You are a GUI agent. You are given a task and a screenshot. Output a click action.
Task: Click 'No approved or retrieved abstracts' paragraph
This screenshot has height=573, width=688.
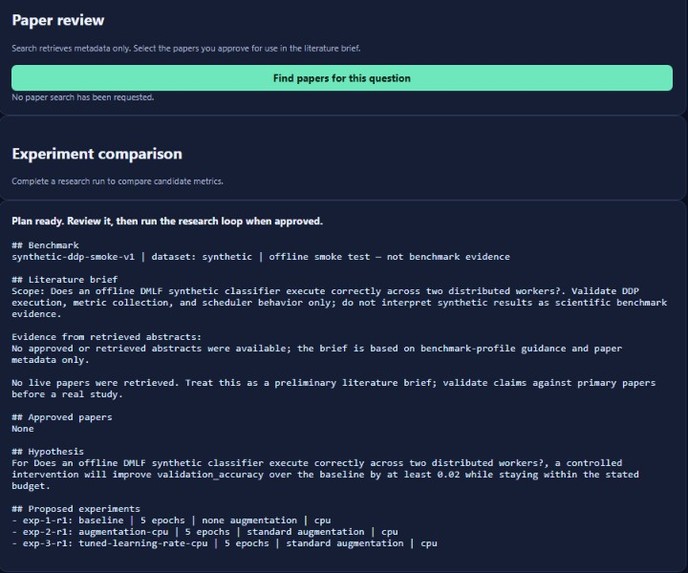click(x=317, y=354)
